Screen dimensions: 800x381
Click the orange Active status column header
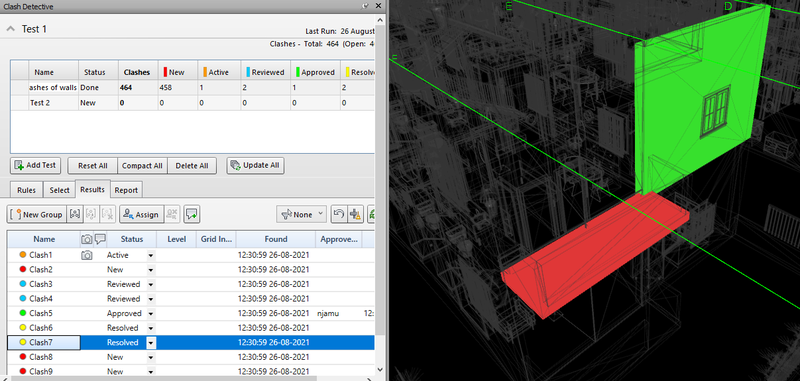(219, 72)
